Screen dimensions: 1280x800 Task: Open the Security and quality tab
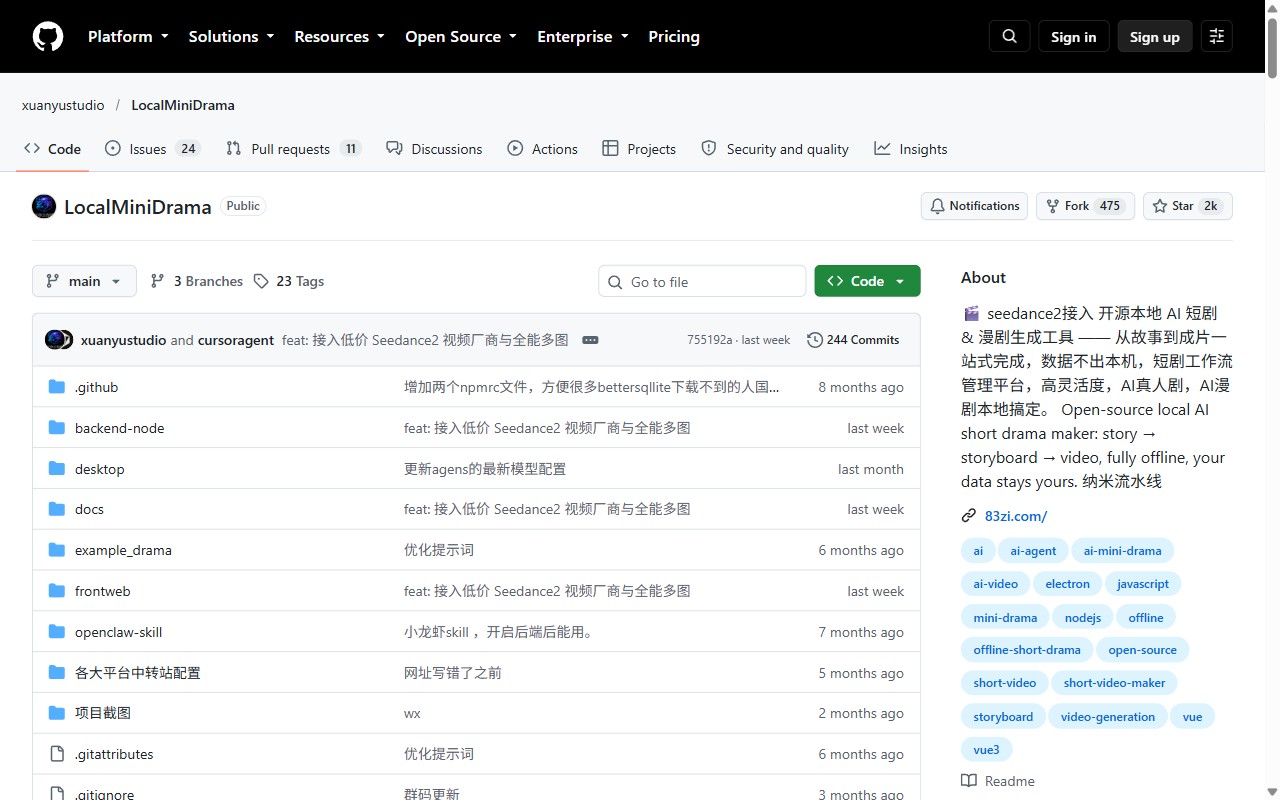pyautogui.click(x=775, y=149)
